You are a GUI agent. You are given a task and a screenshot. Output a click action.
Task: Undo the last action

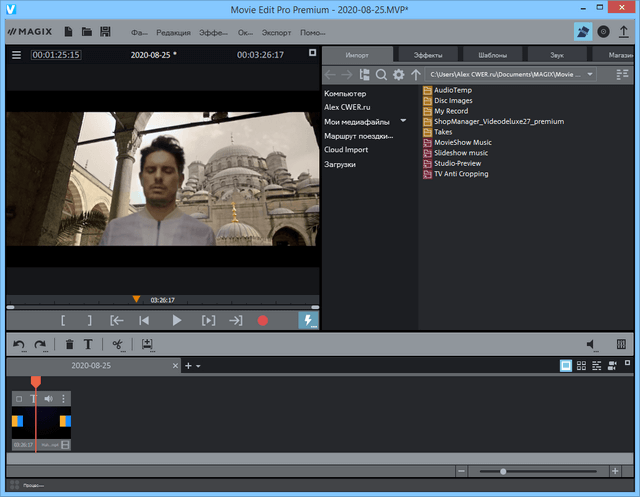coord(19,345)
